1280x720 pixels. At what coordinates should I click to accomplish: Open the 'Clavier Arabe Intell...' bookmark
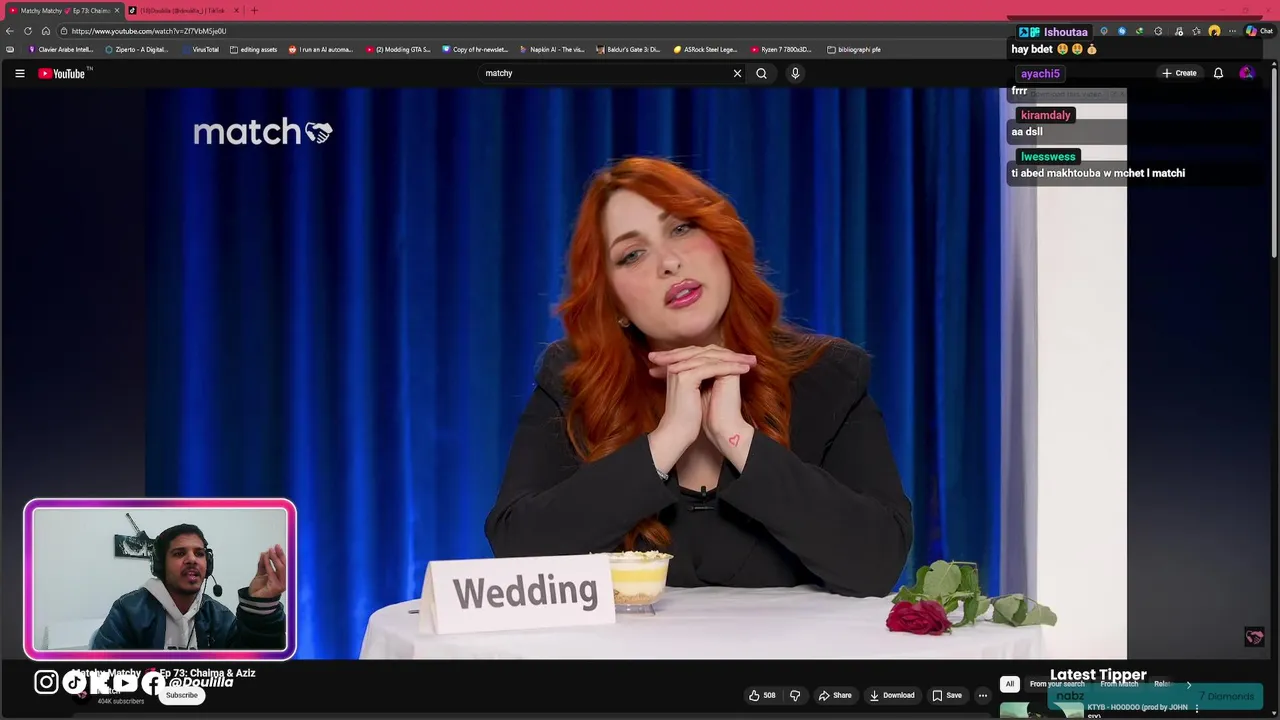click(61, 49)
